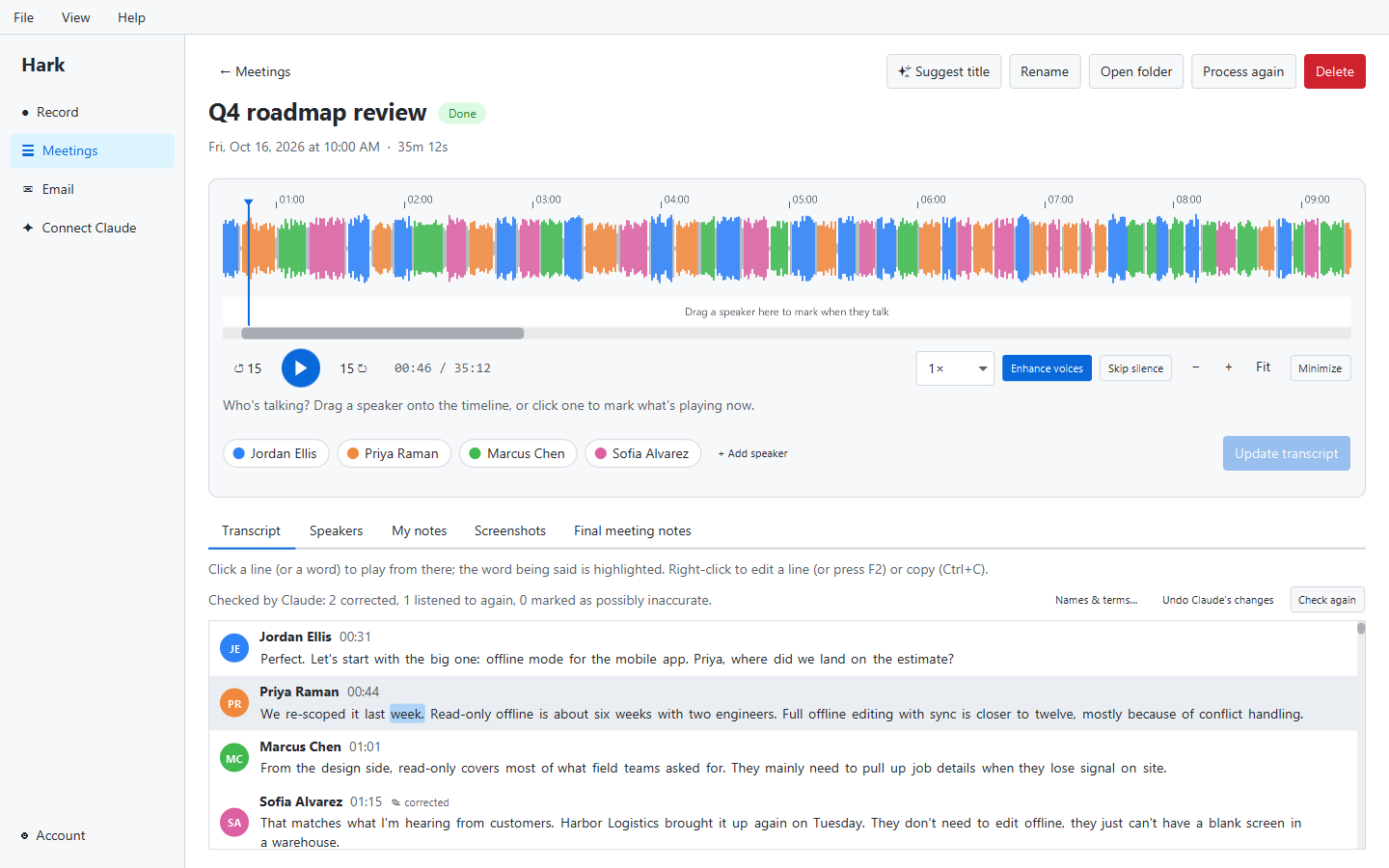The height and width of the screenshot is (868, 1389).
Task: Open Names & terms settings
Action: [1096, 600]
